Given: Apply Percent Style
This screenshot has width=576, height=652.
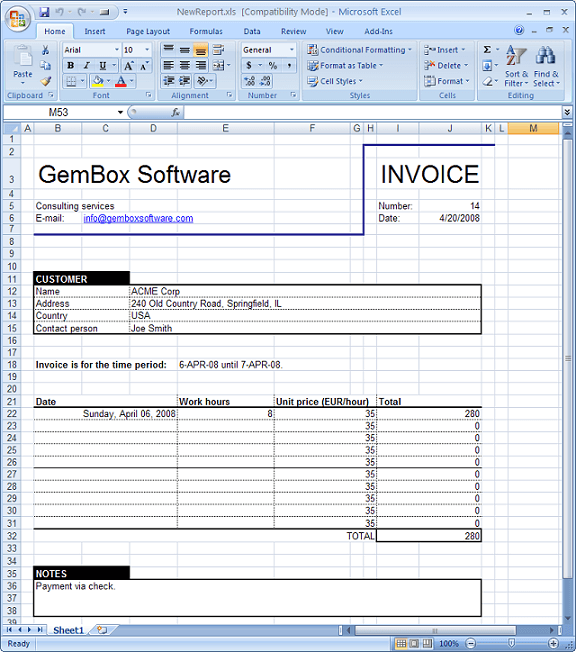Looking at the screenshot, I should tap(273, 65).
